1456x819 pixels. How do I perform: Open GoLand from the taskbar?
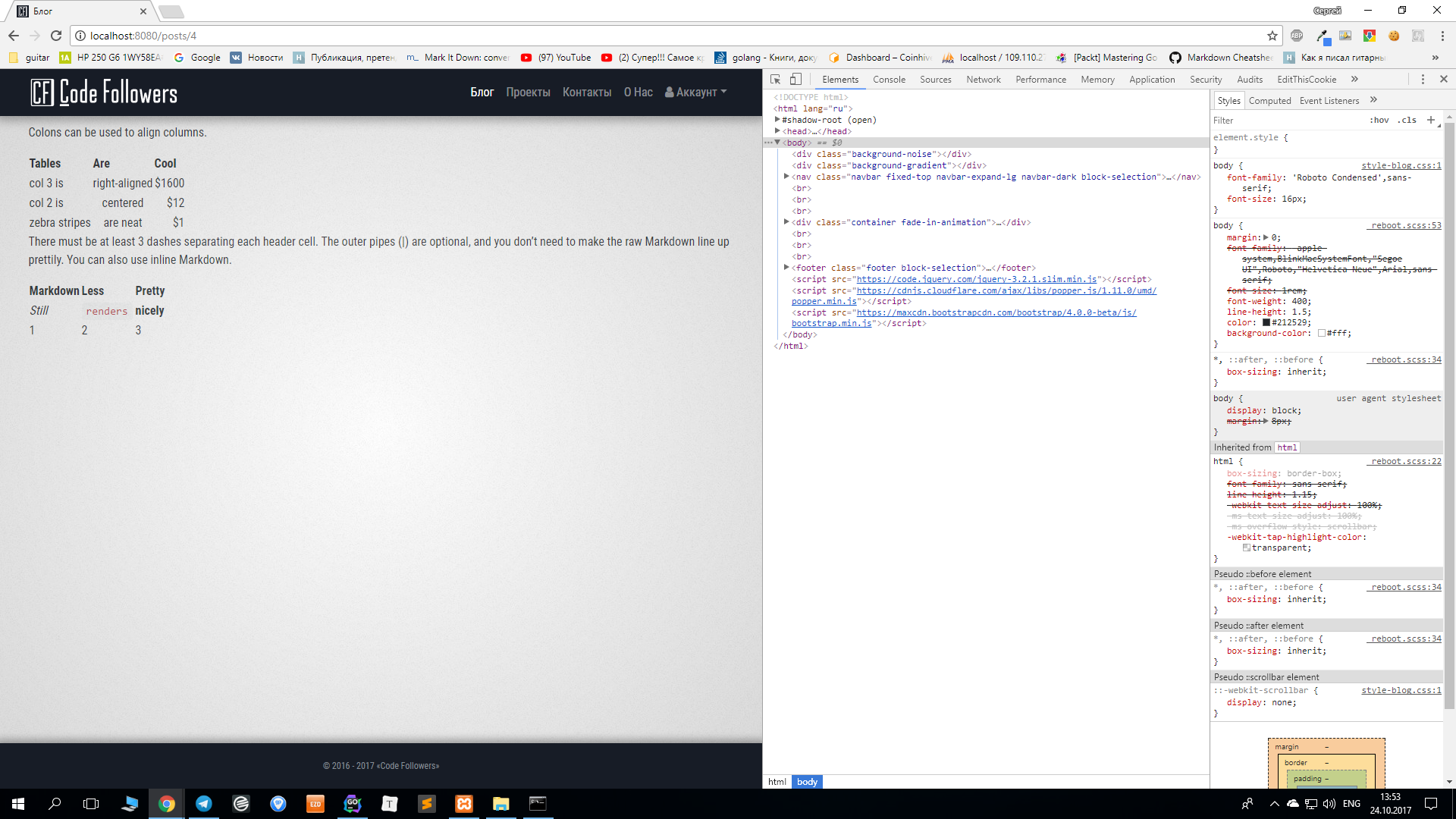[x=353, y=804]
